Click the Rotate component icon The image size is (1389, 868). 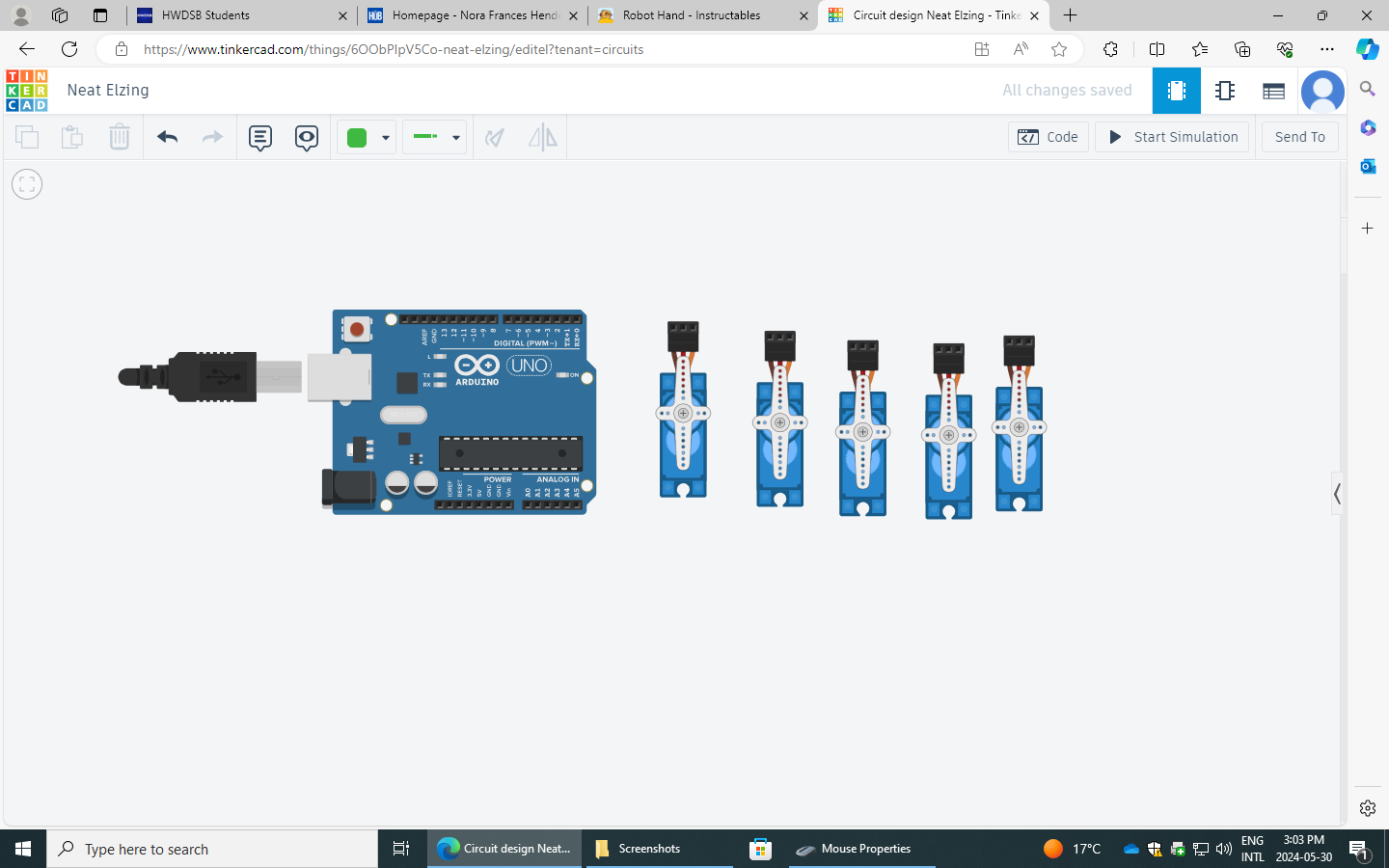495,138
